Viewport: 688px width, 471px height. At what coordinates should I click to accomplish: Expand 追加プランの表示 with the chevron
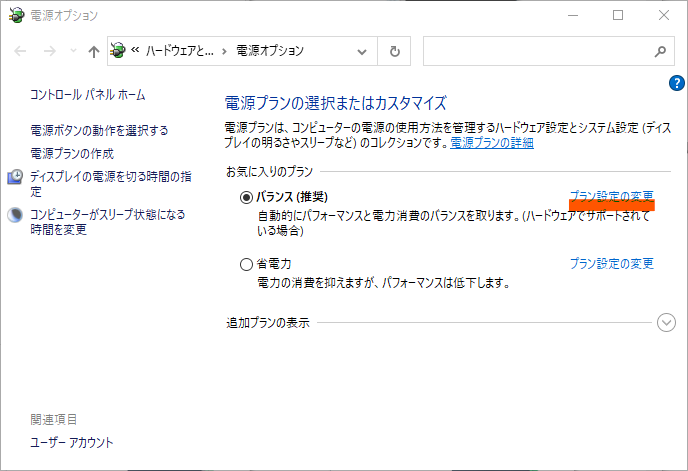pos(666,323)
